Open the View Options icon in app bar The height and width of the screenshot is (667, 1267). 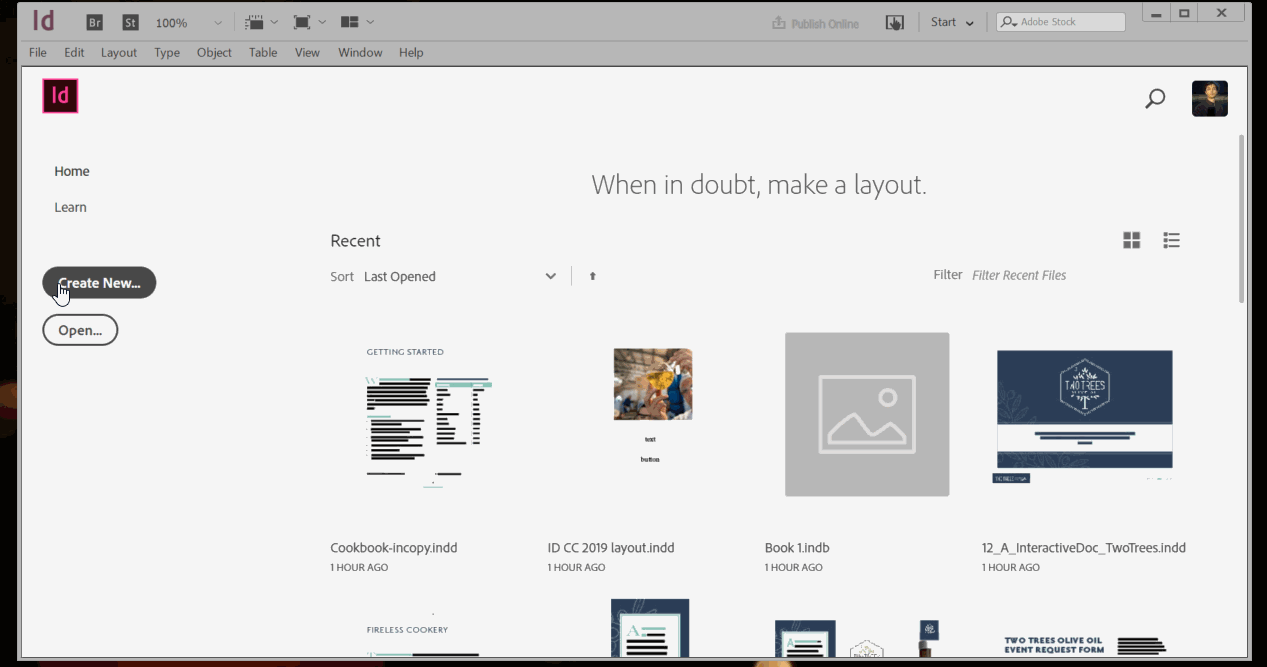pyautogui.click(x=254, y=22)
